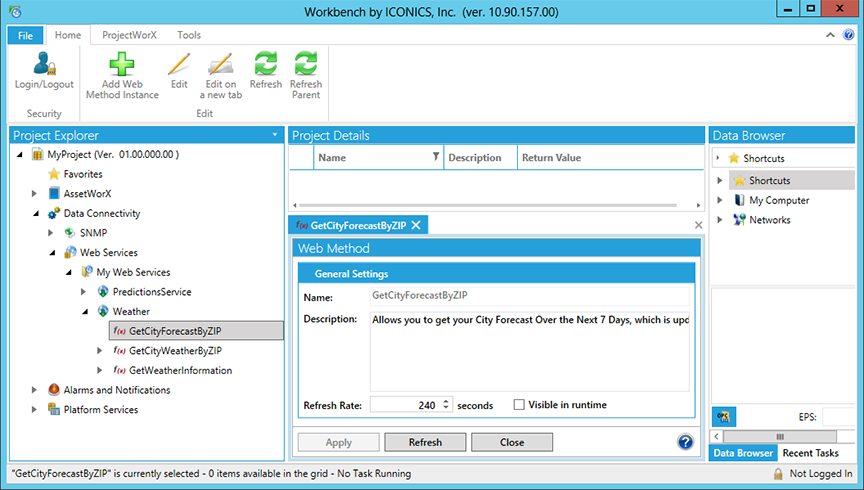Viewport: 864px width, 490px height.
Task: Collapse the Weather tree node
Action: pos(83,311)
